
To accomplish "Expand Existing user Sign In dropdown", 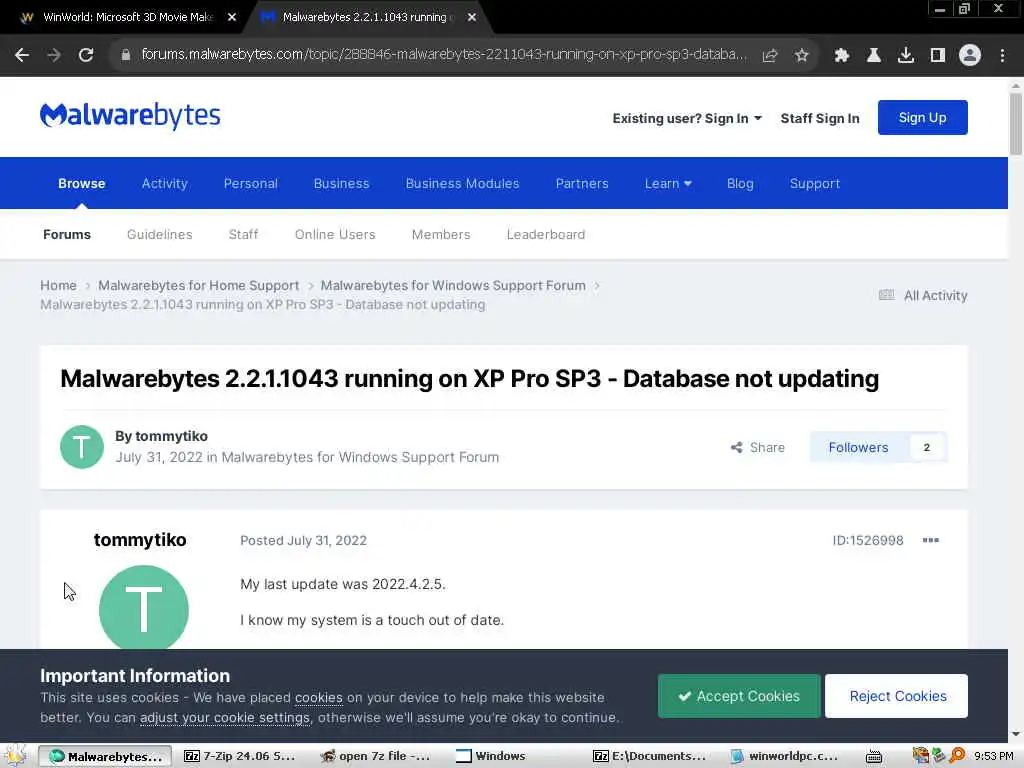I will tap(687, 118).
